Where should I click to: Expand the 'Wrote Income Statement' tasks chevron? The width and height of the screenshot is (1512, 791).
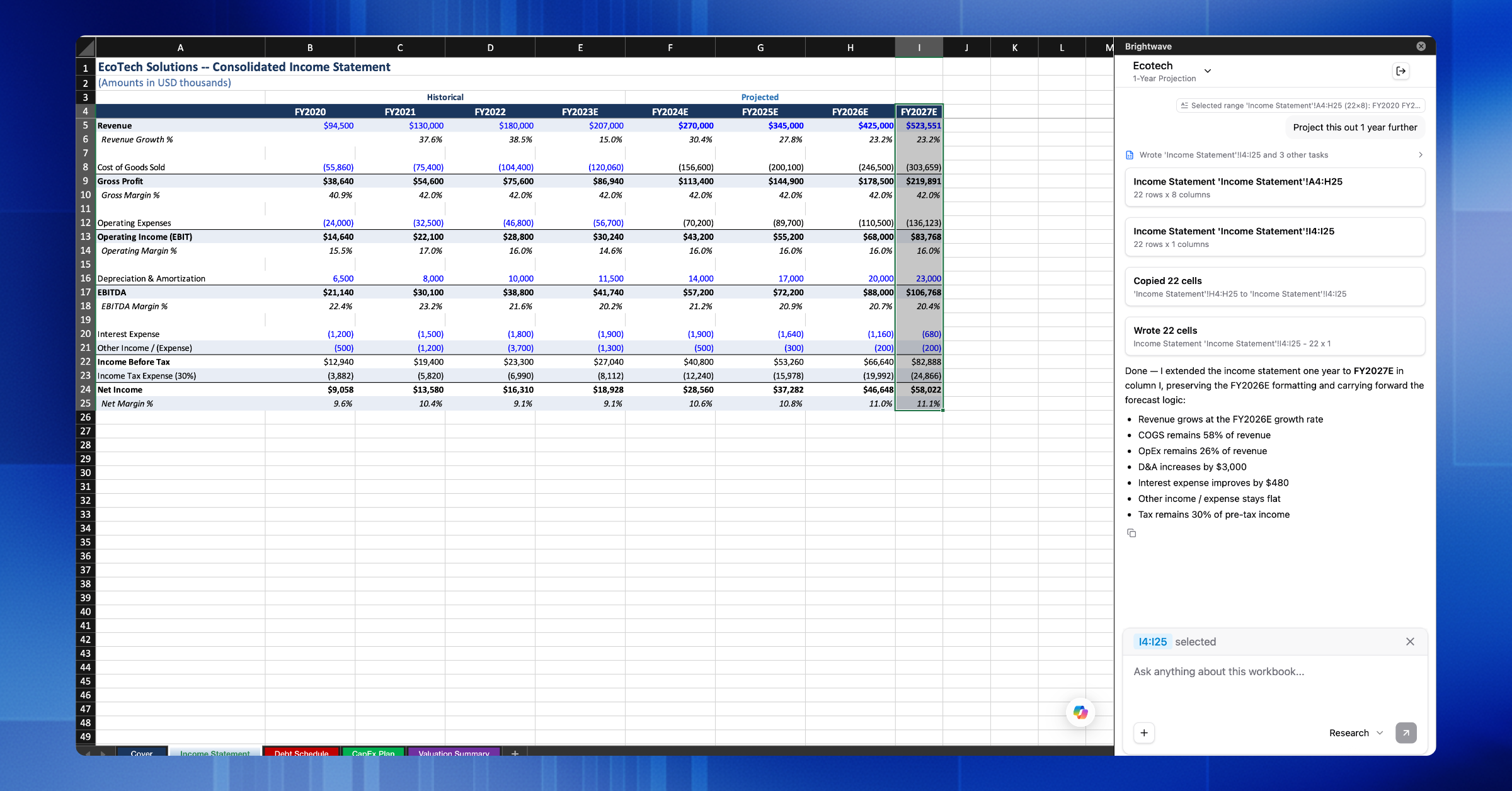tap(1420, 155)
